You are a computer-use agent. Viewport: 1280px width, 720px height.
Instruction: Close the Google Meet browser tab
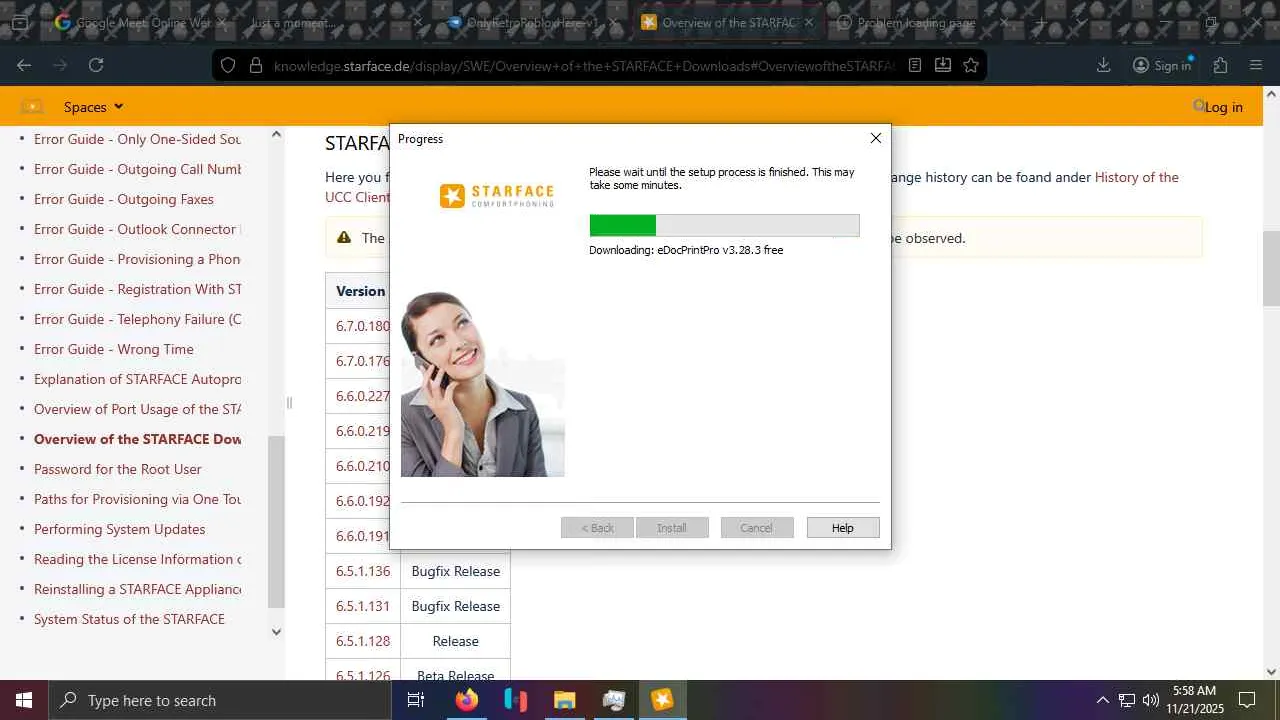point(221,22)
